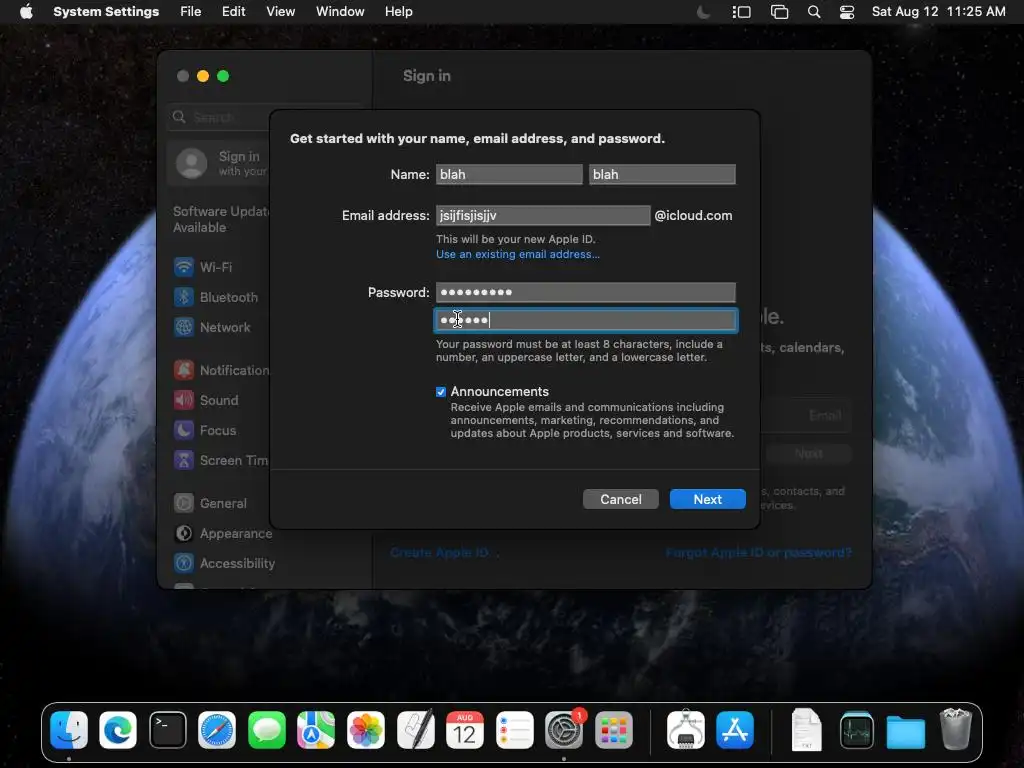The width and height of the screenshot is (1024, 768).
Task: Toggle Focus moon icon in menu bar
Action: coord(703,12)
